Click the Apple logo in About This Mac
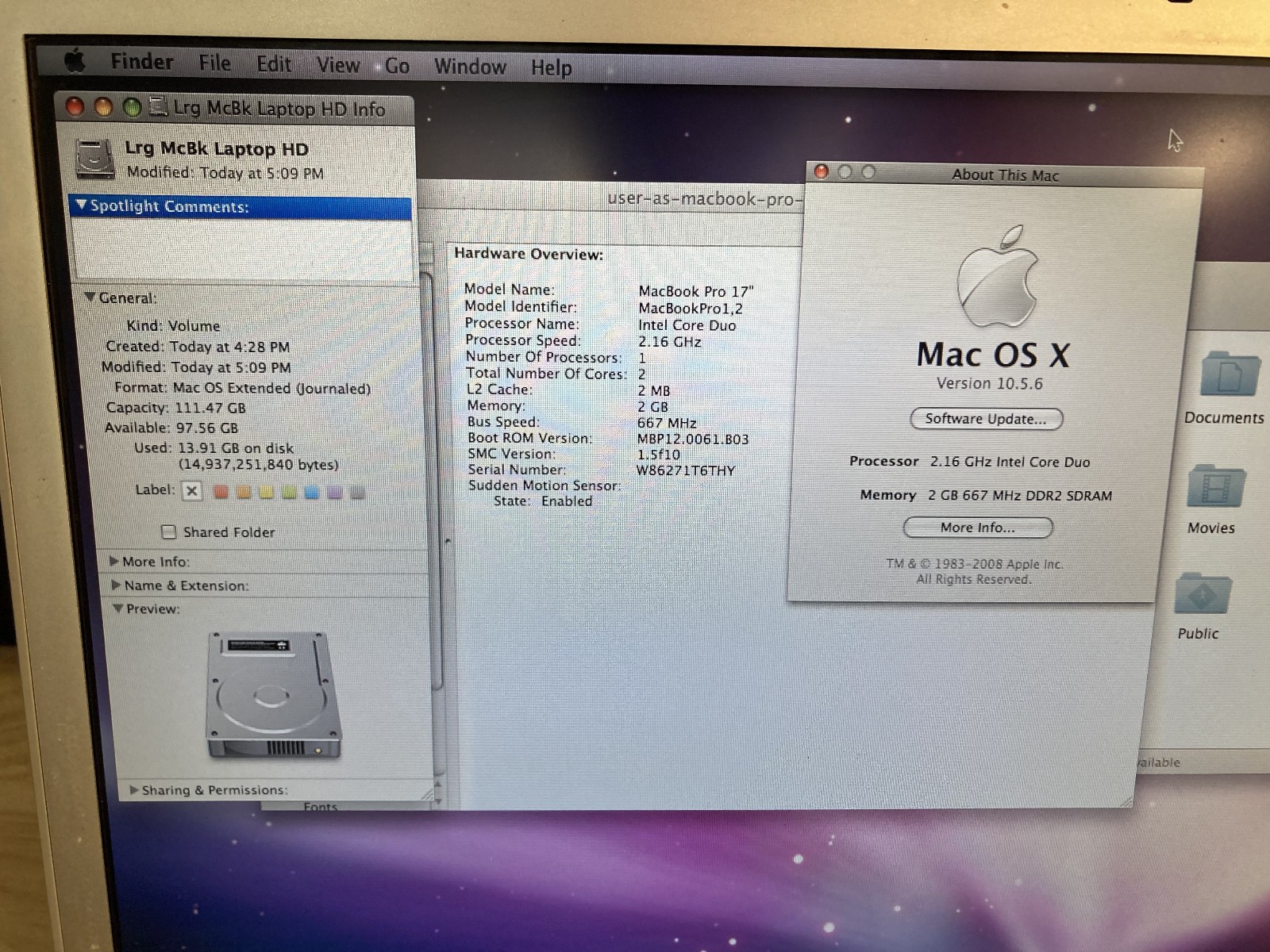This screenshot has width=1270, height=952. tap(997, 278)
